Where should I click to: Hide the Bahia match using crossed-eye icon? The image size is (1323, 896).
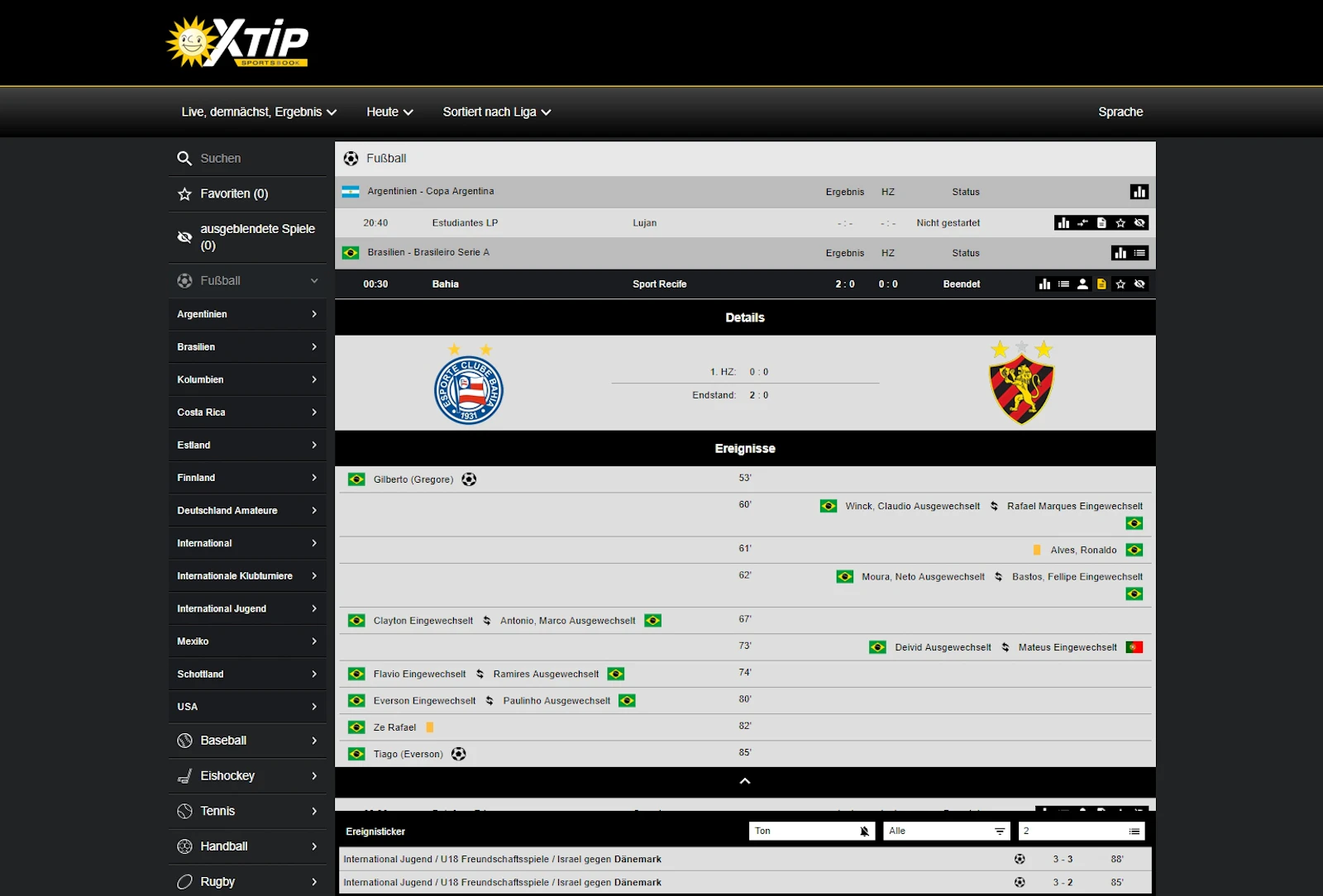(x=1139, y=284)
